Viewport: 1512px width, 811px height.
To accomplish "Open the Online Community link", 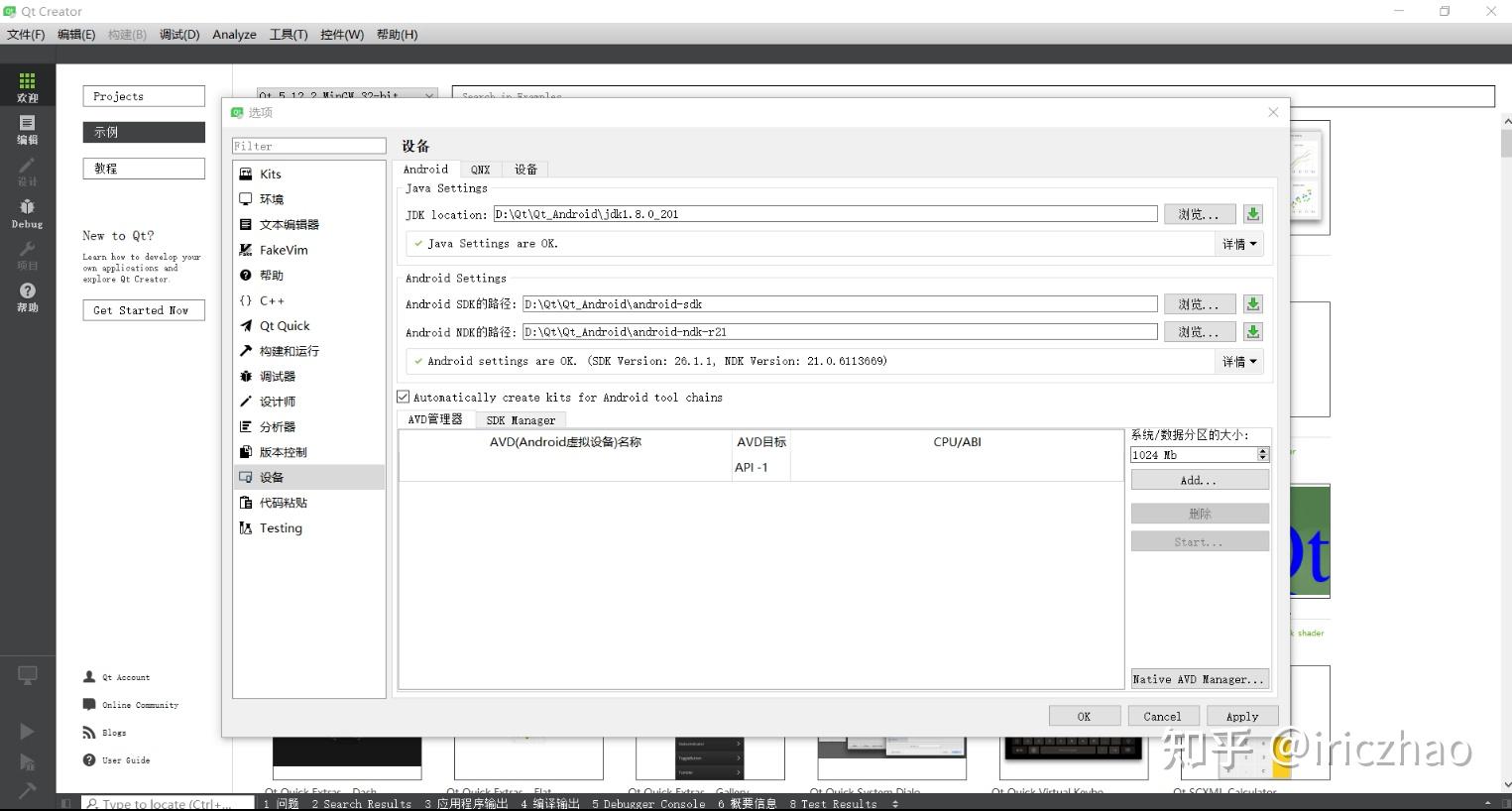I will point(131,705).
